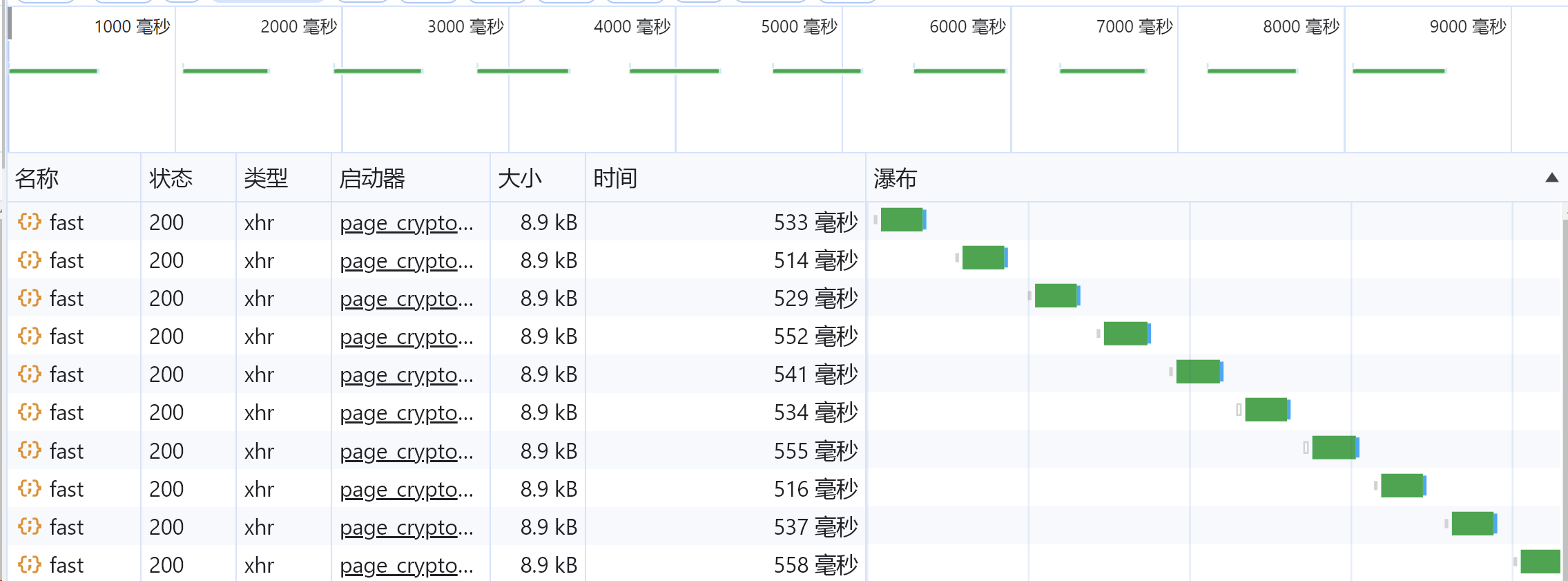
Task: Sort by the 时间 column header
Action: click(615, 178)
